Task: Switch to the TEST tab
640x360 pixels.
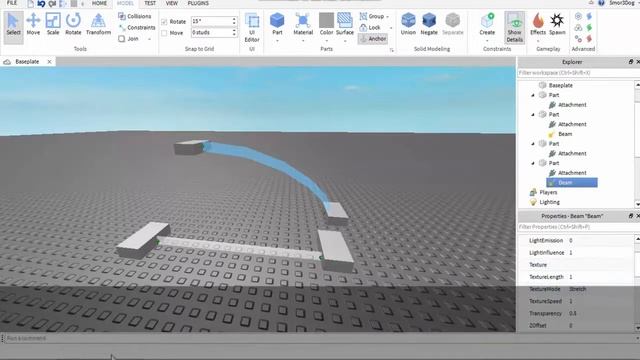Action: [150, 3]
